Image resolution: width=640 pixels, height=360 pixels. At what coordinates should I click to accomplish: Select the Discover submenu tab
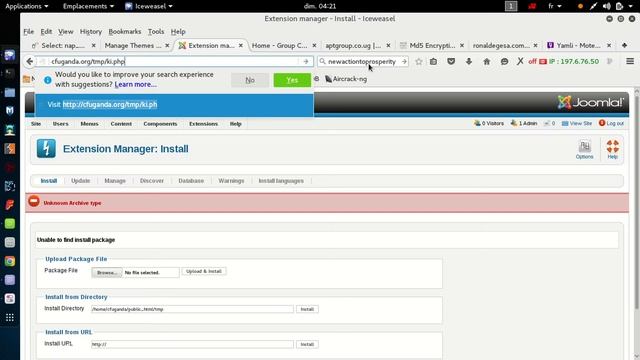pyautogui.click(x=151, y=180)
